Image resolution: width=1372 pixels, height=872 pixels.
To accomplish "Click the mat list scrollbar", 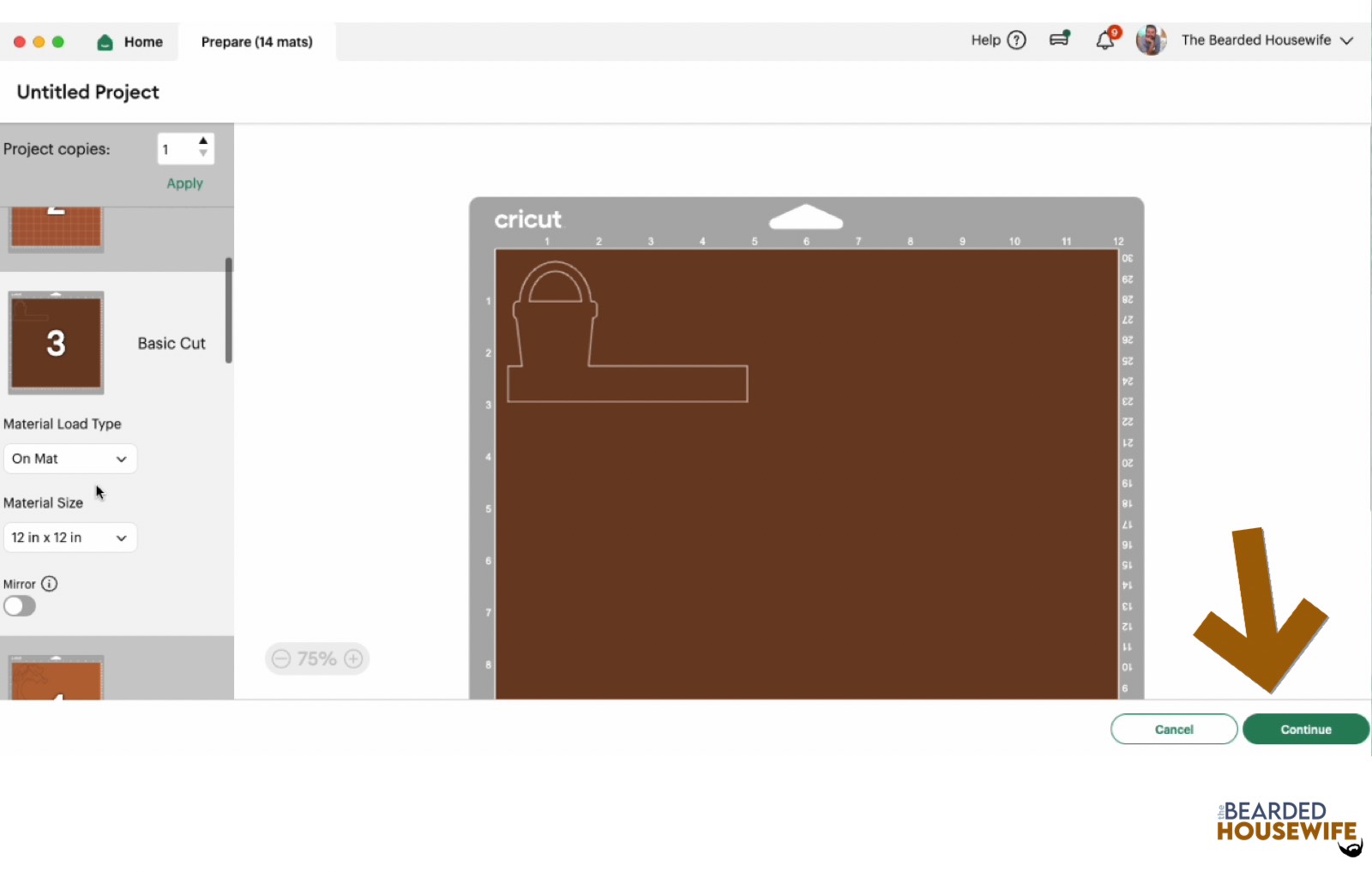I will [x=229, y=310].
